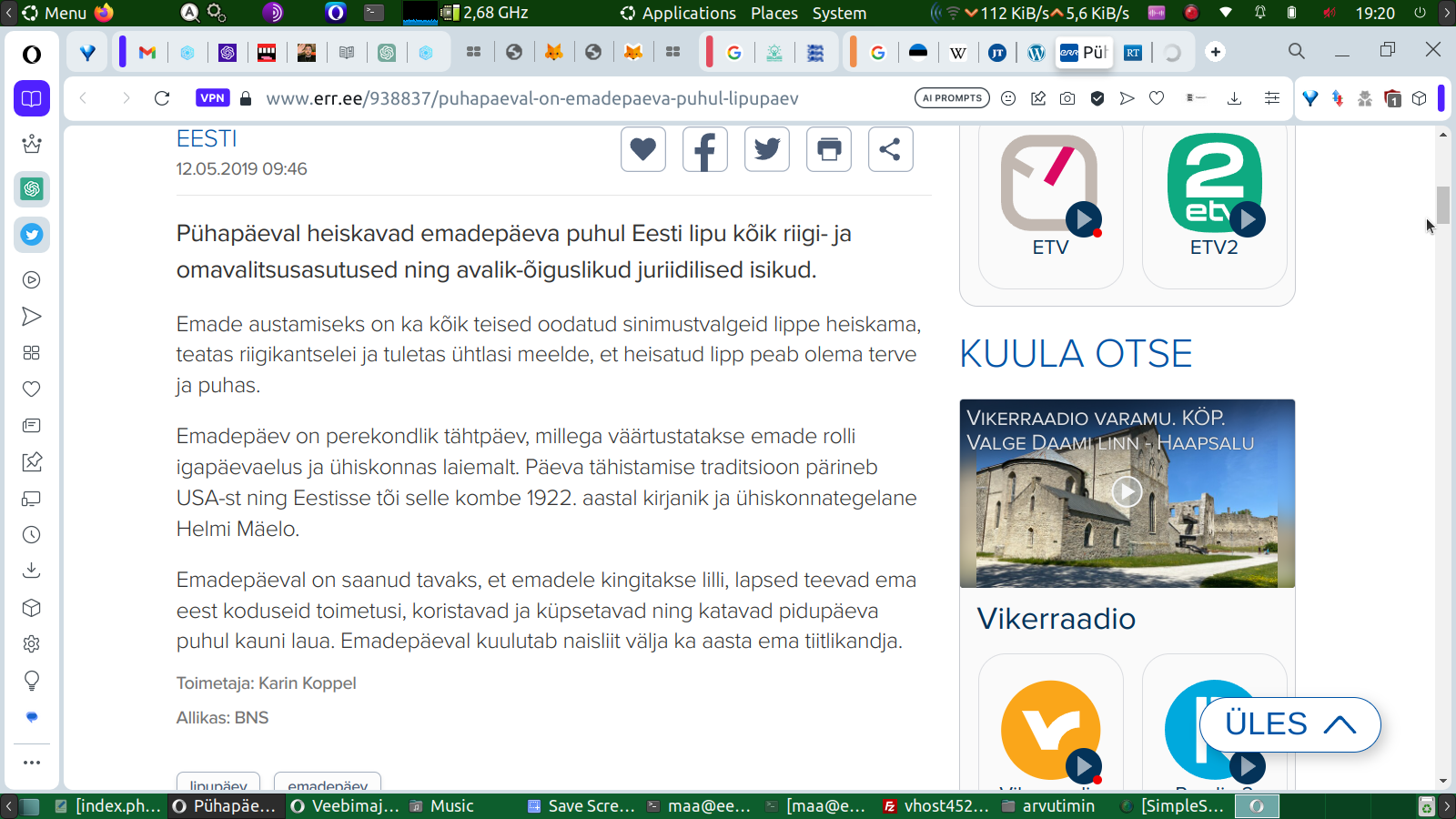Open Pinboards in the sidebar

32,462
